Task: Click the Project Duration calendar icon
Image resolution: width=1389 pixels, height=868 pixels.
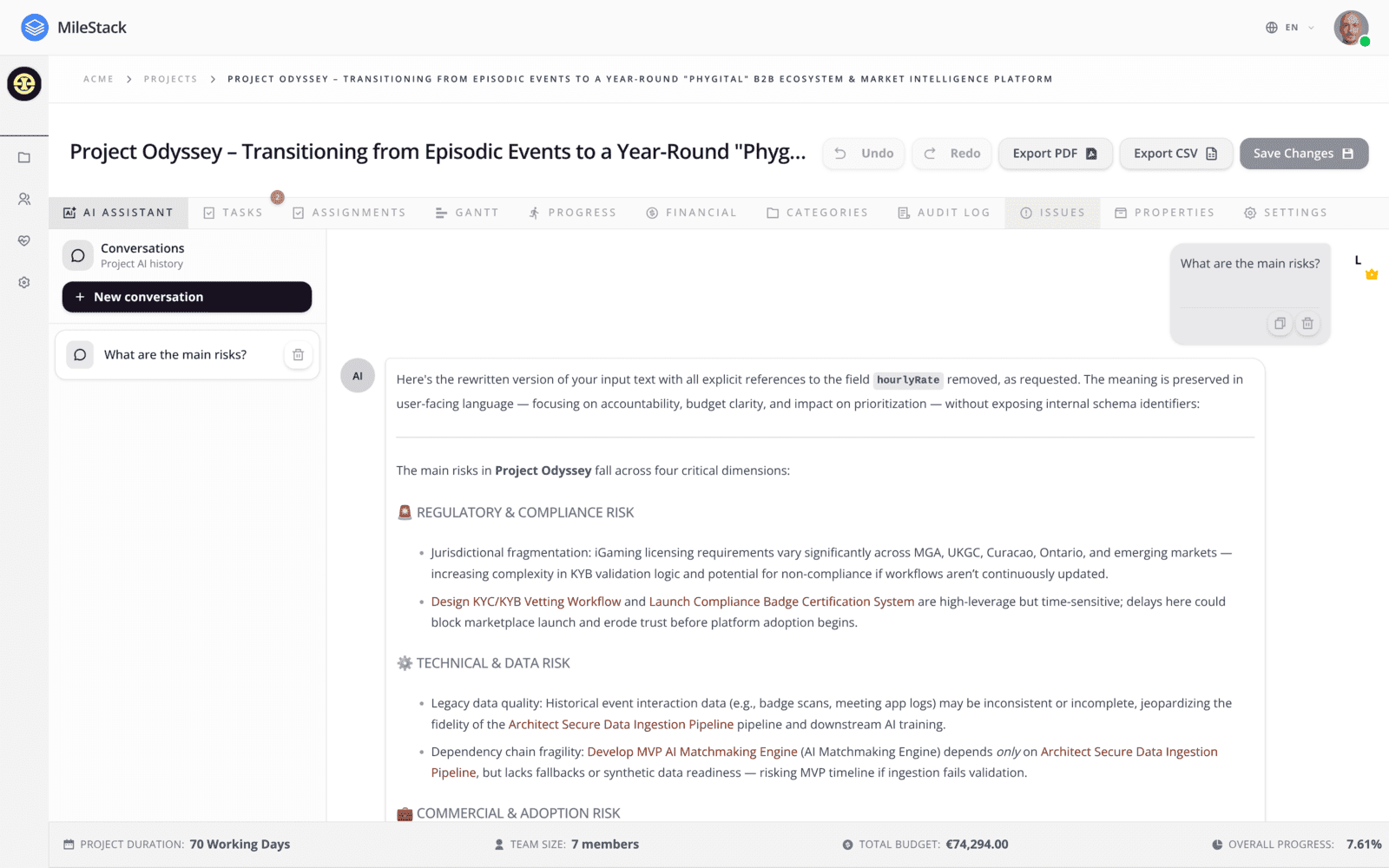Action: [69, 845]
